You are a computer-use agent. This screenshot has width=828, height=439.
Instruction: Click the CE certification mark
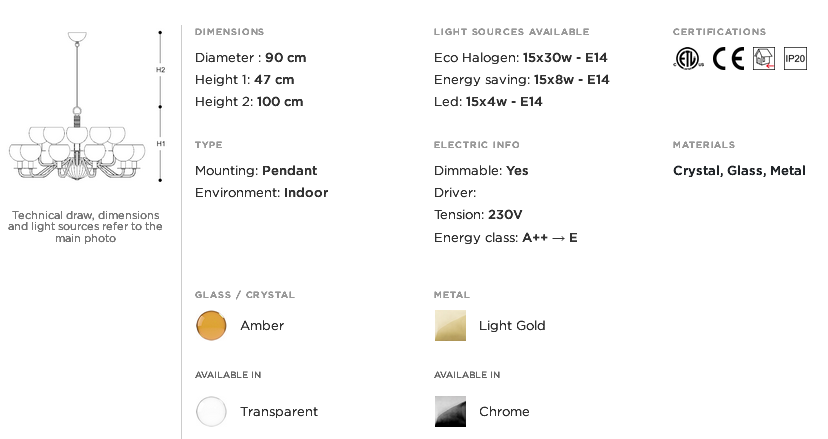728,58
